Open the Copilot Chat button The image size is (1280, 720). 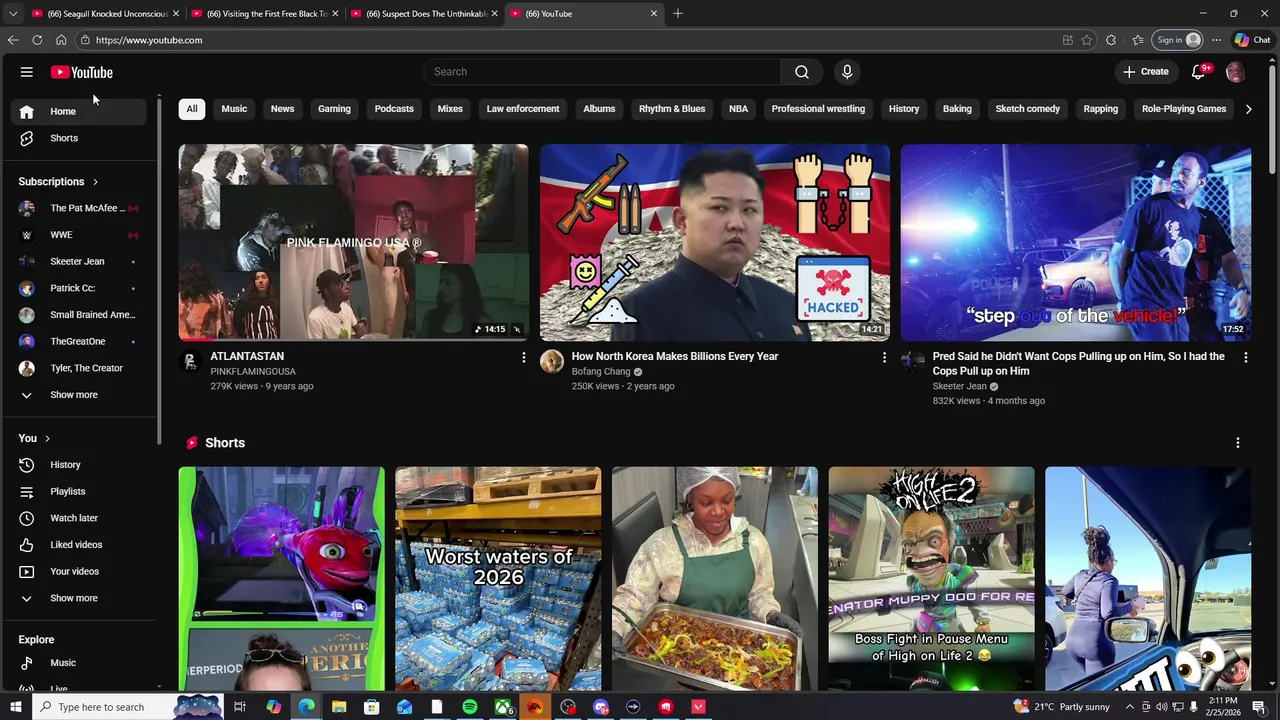[x=1251, y=40]
